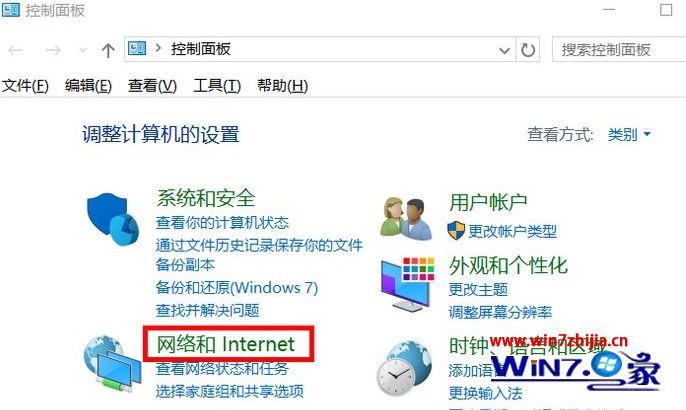This screenshot has height=410, width=686.
Task: Click the System and Security shield icon
Action: [x=112, y=219]
